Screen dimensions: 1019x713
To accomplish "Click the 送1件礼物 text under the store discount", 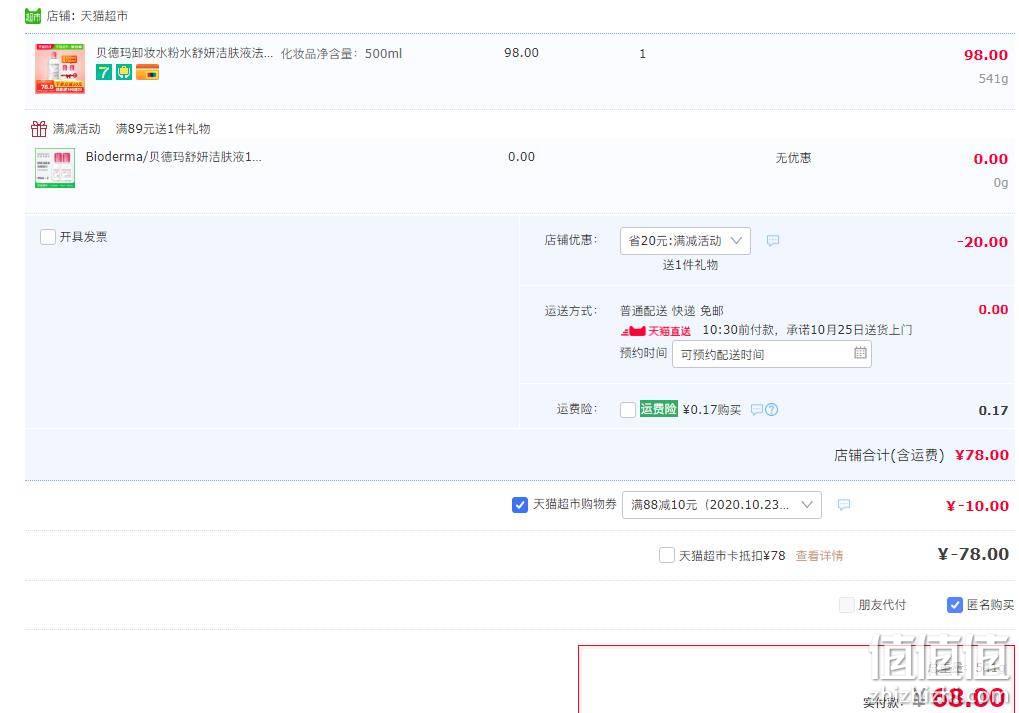I will point(690,265).
